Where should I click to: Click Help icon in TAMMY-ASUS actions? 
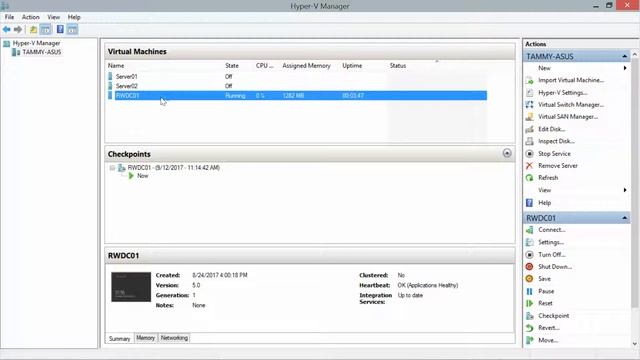(529, 203)
